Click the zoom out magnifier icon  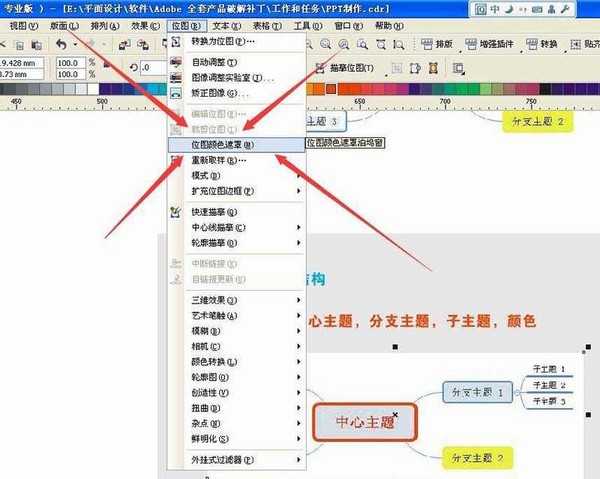coord(326,45)
